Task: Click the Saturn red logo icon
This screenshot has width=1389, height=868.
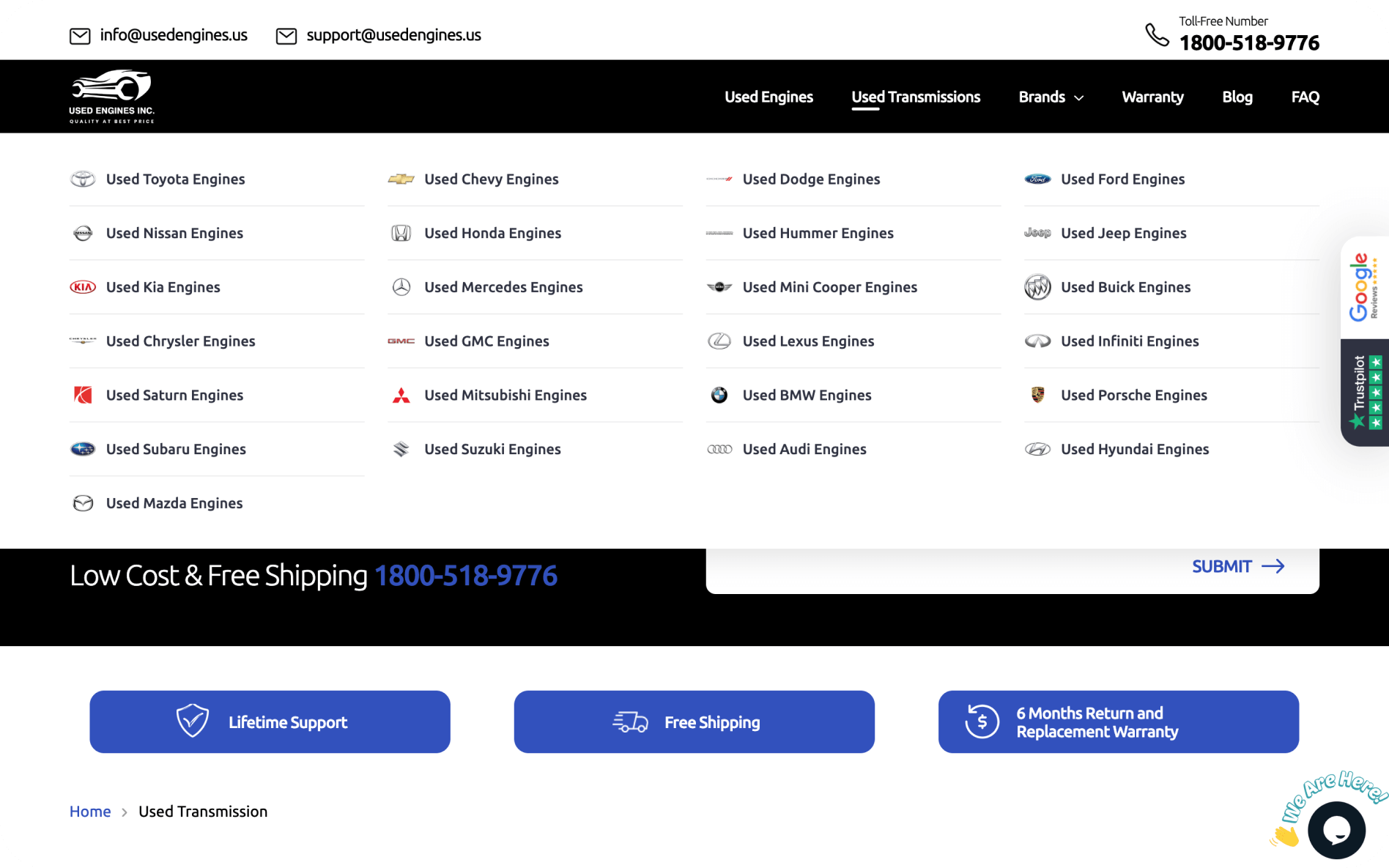Action: pyautogui.click(x=83, y=395)
